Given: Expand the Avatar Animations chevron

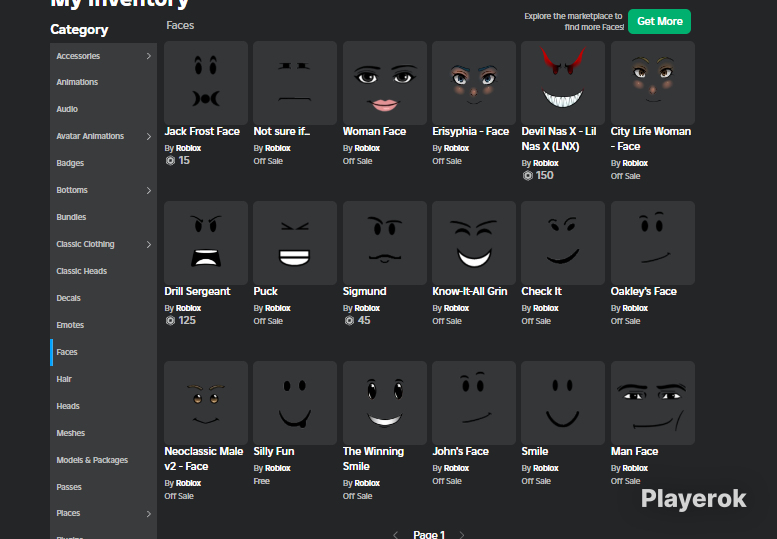Looking at the screenshot, I should [x=149, y=136].
